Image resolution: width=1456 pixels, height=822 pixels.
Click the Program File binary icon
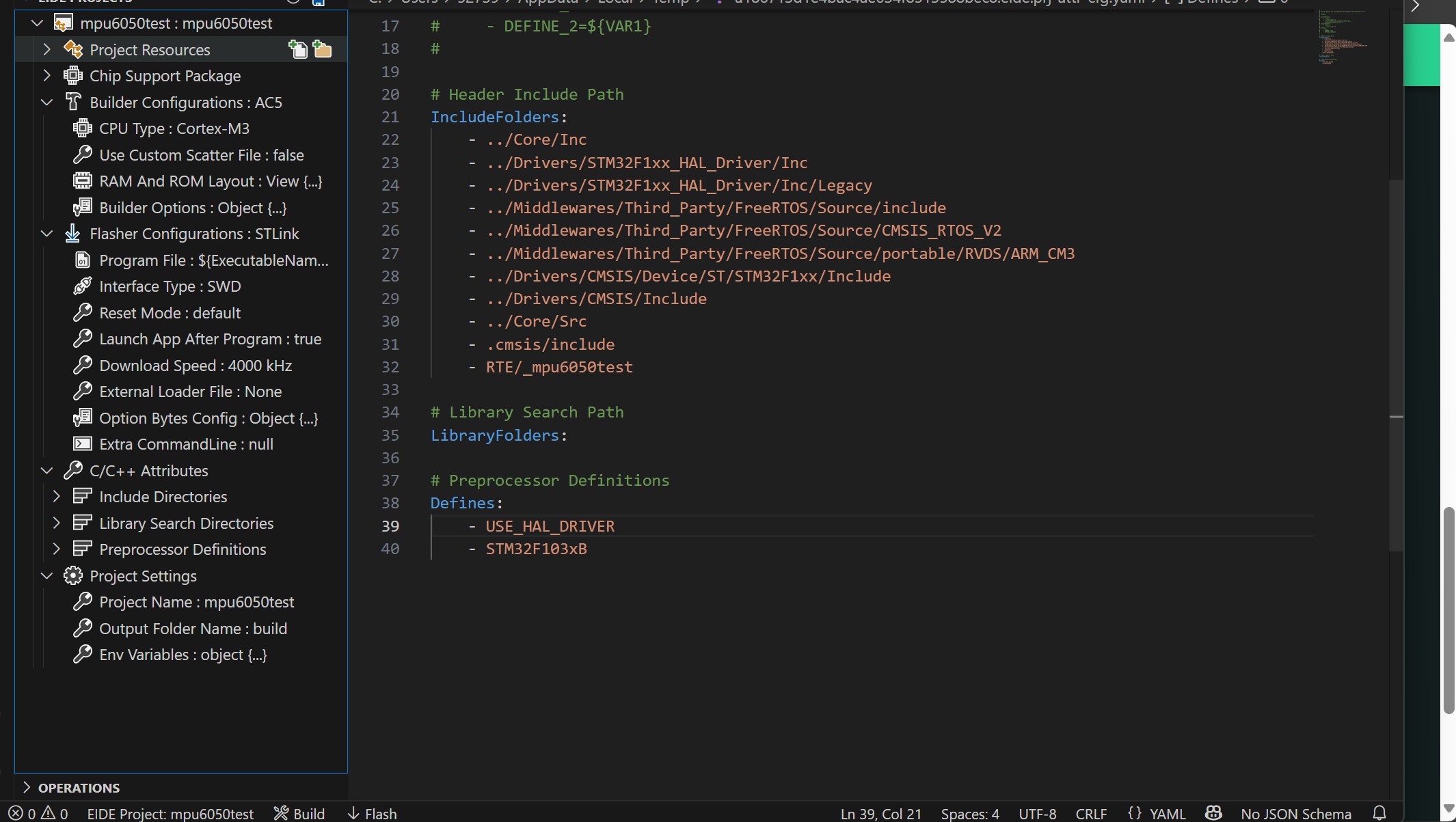(83, 260)
